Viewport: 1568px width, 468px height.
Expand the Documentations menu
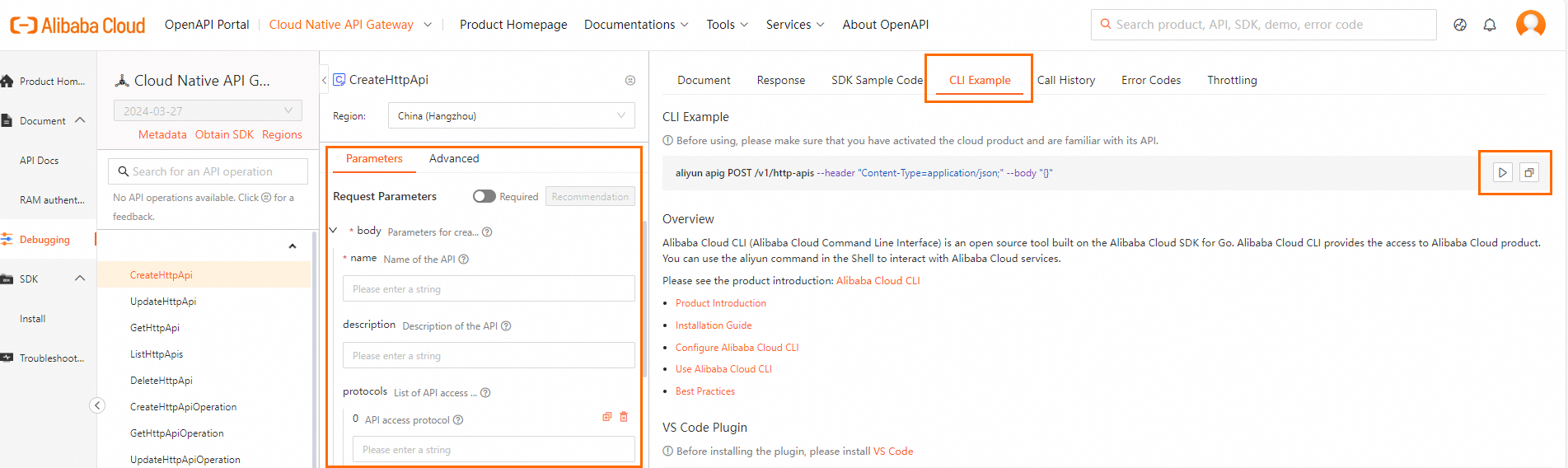pyautogui.click(x=636, y=25)
